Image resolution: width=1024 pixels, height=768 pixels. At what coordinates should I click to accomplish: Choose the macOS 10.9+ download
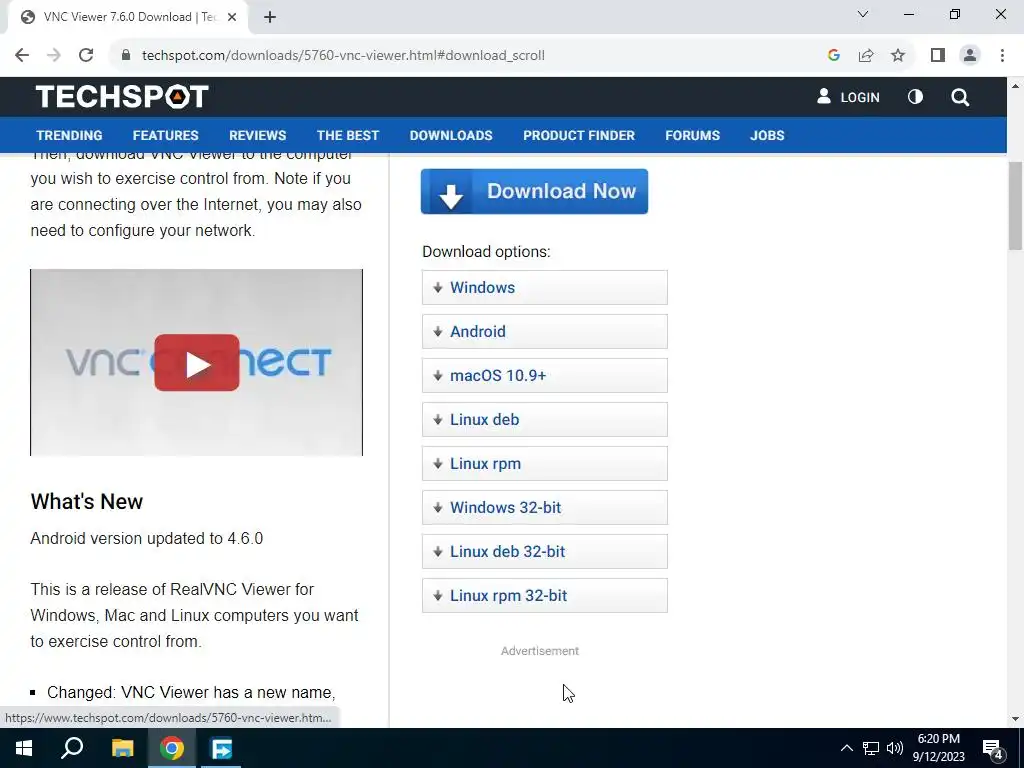pyautogui.click(x=545, y=376)
